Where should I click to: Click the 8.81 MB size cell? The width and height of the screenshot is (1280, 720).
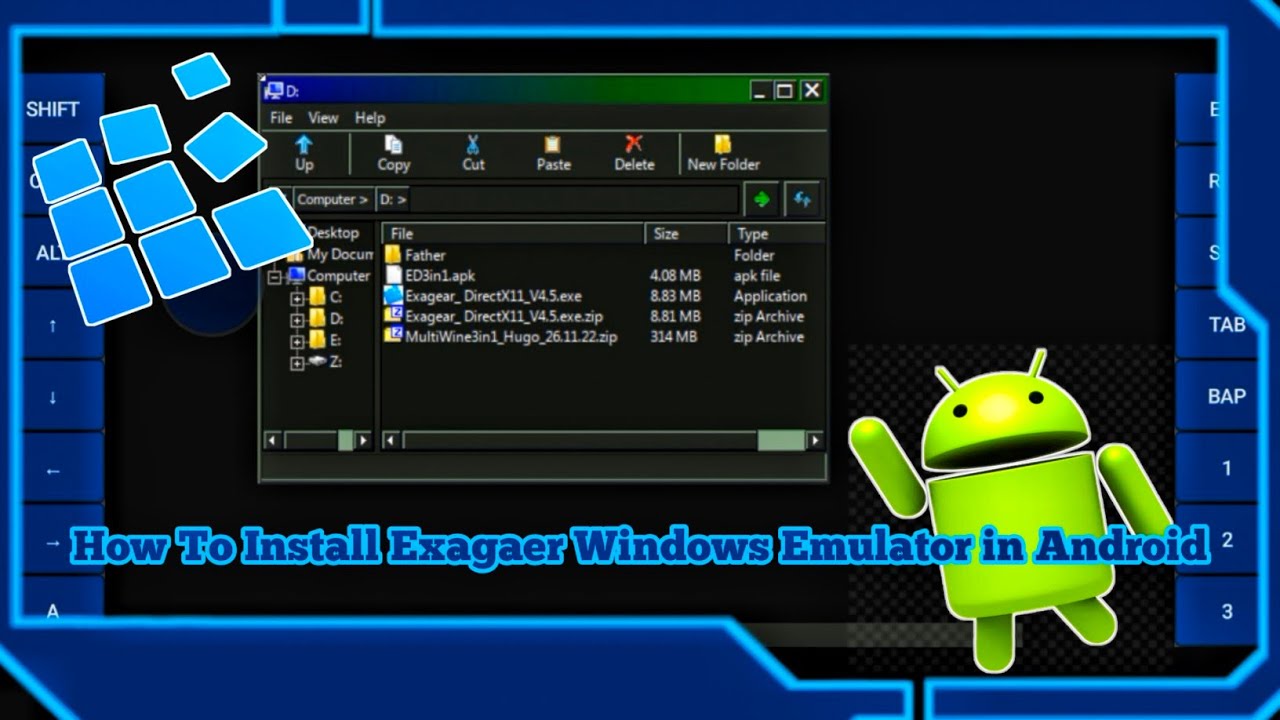[x=675, y=316]
